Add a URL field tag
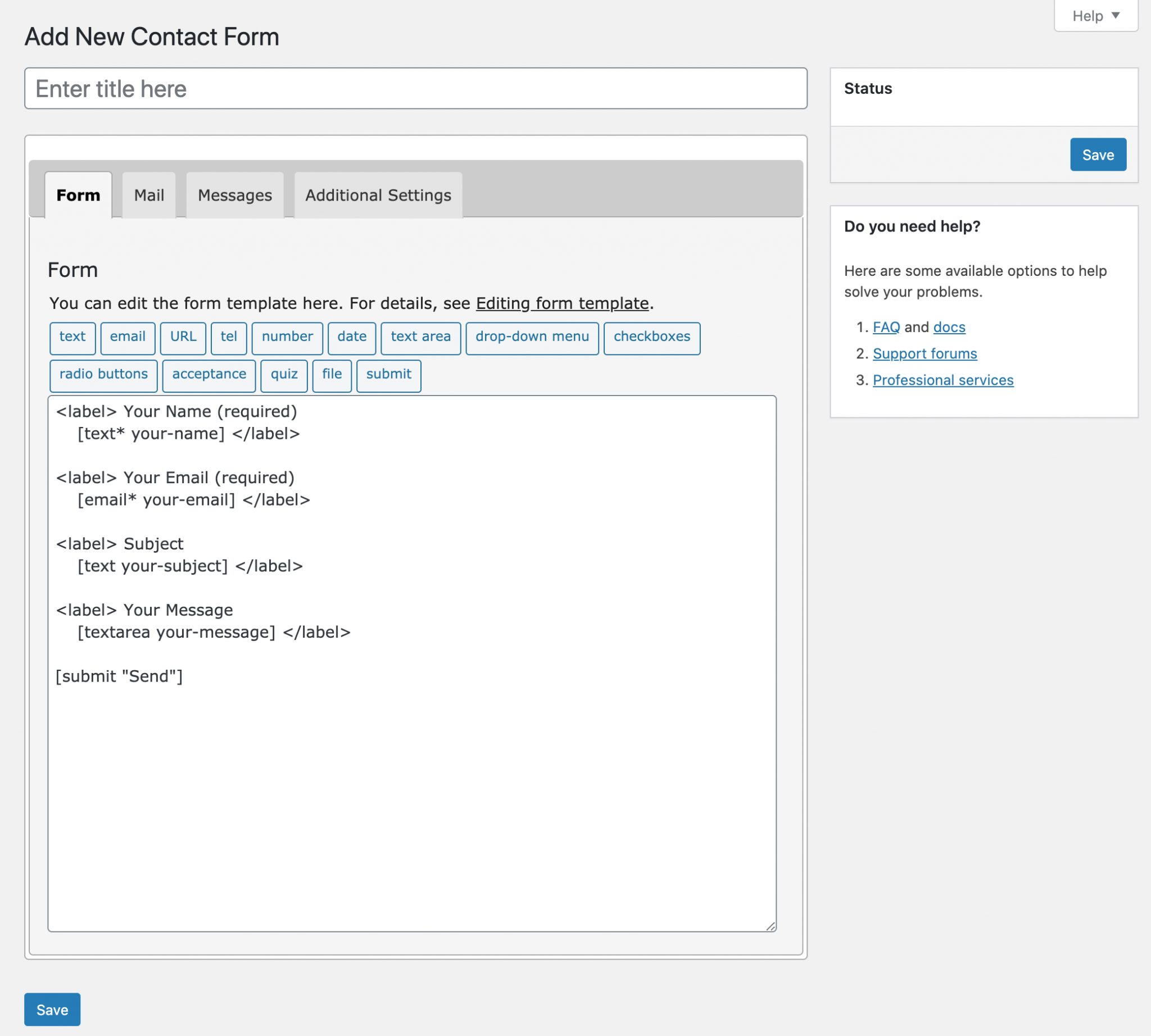The height and width of the screenshot is (1036, 1151). [183, 337]
